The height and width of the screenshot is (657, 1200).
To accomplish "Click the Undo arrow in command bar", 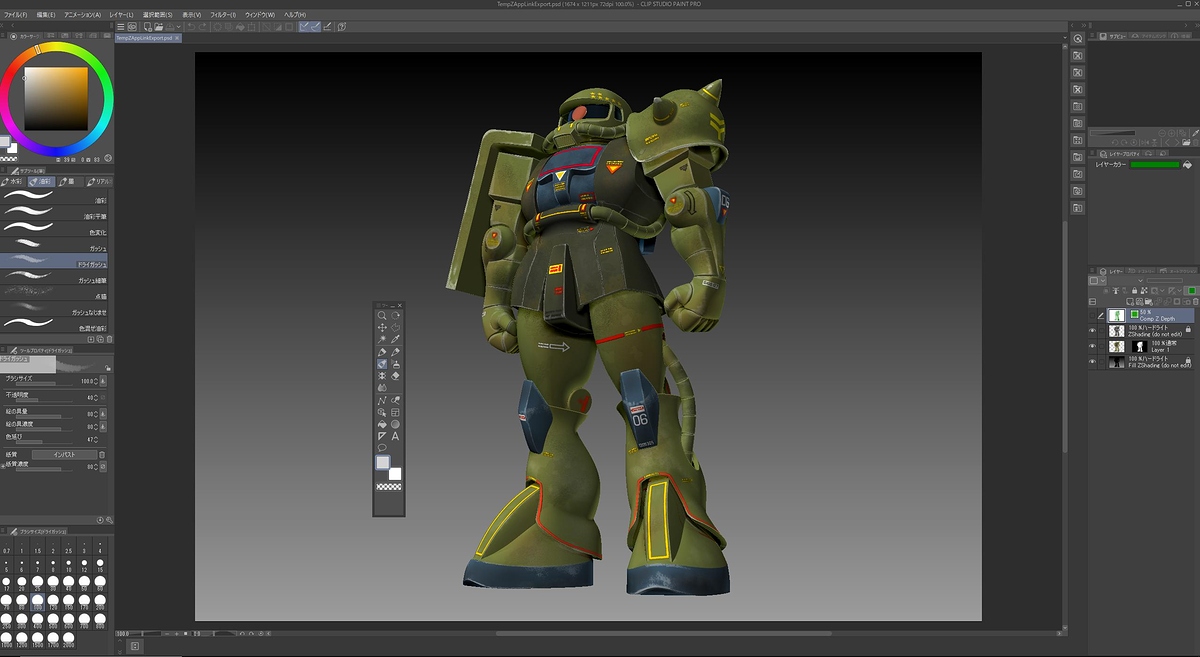I will point(189,27).
